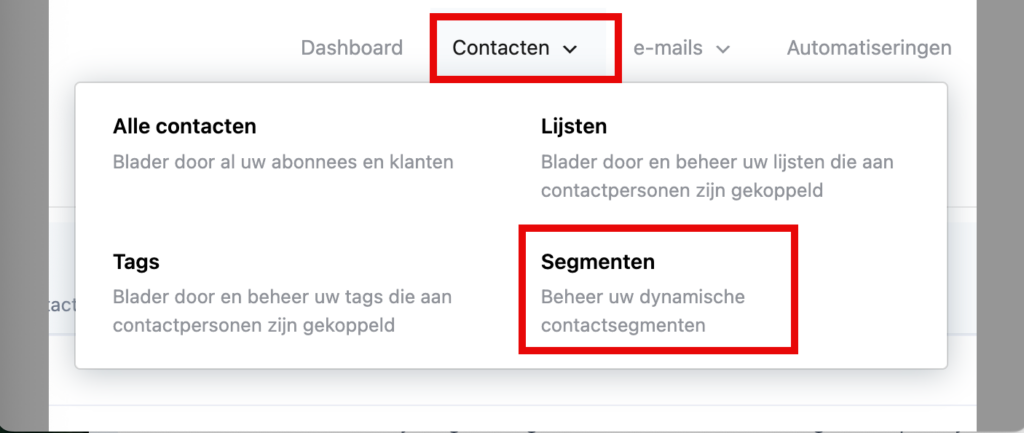Choose the Tags menu entry
Viewport: 1024px width, 433px height.
(136, 262)
